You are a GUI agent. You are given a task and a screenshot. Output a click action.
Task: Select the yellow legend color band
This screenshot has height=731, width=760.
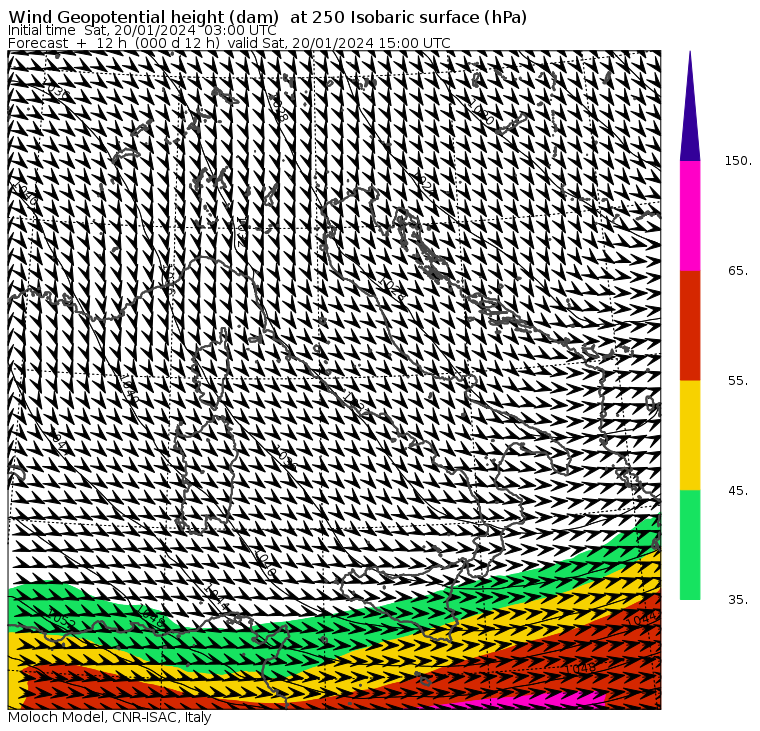[690, 435]
